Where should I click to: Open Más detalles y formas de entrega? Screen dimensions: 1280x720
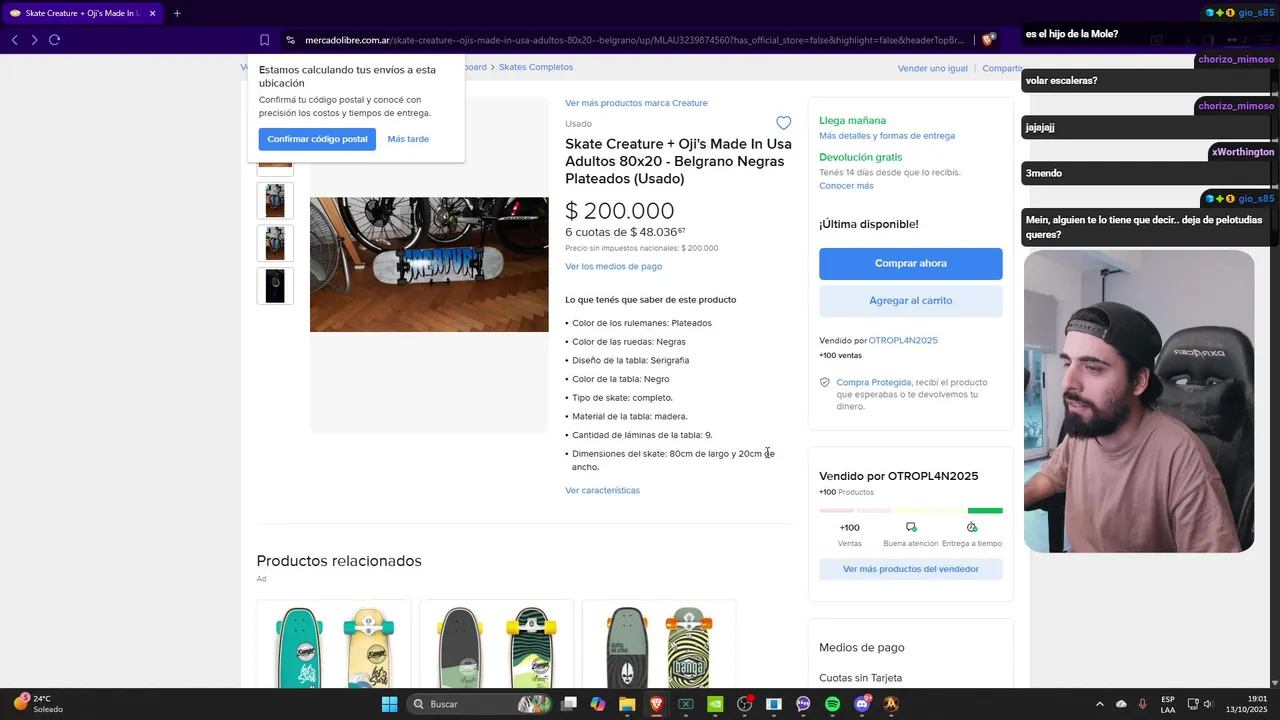pyautogui.click(x=887, y=136)
